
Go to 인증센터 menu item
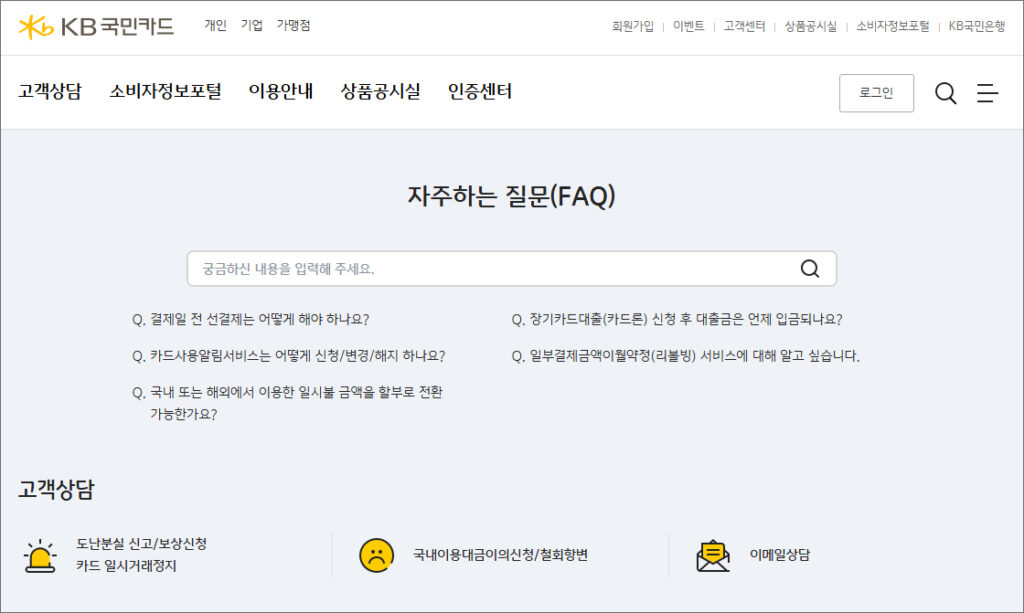[480, 92]
